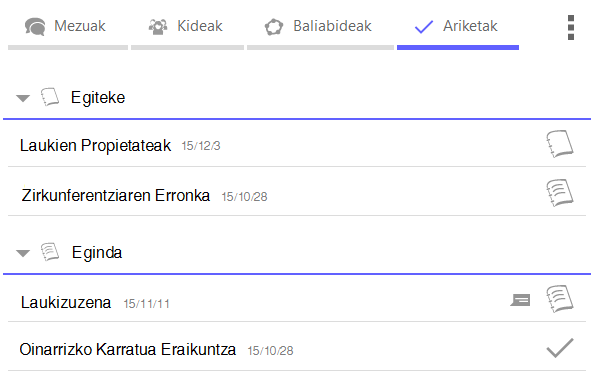
Task: Collapse the Eginda section arrow
Action: 23,253
